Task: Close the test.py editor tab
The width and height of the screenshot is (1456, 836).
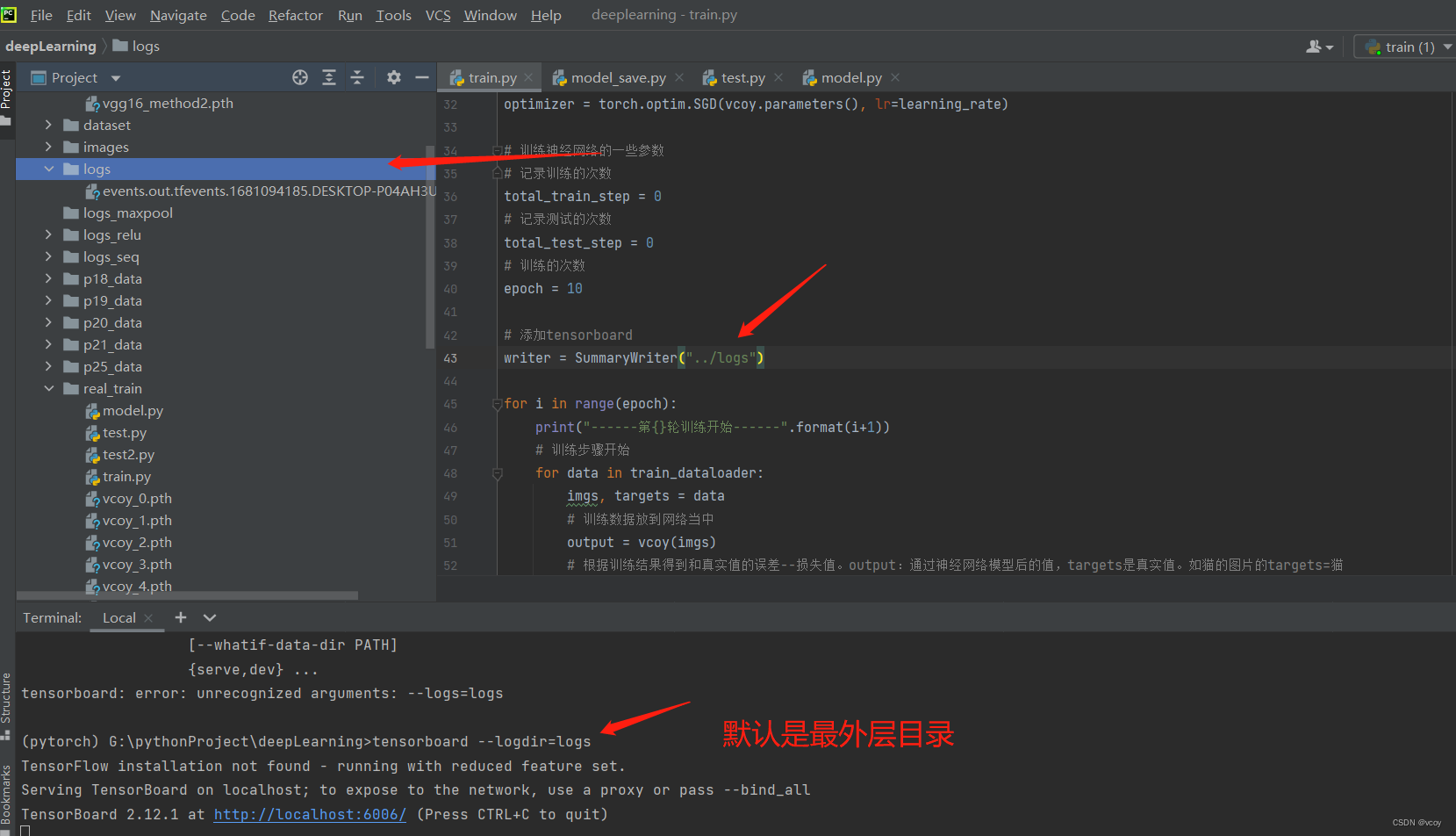Action: point(778,77)
